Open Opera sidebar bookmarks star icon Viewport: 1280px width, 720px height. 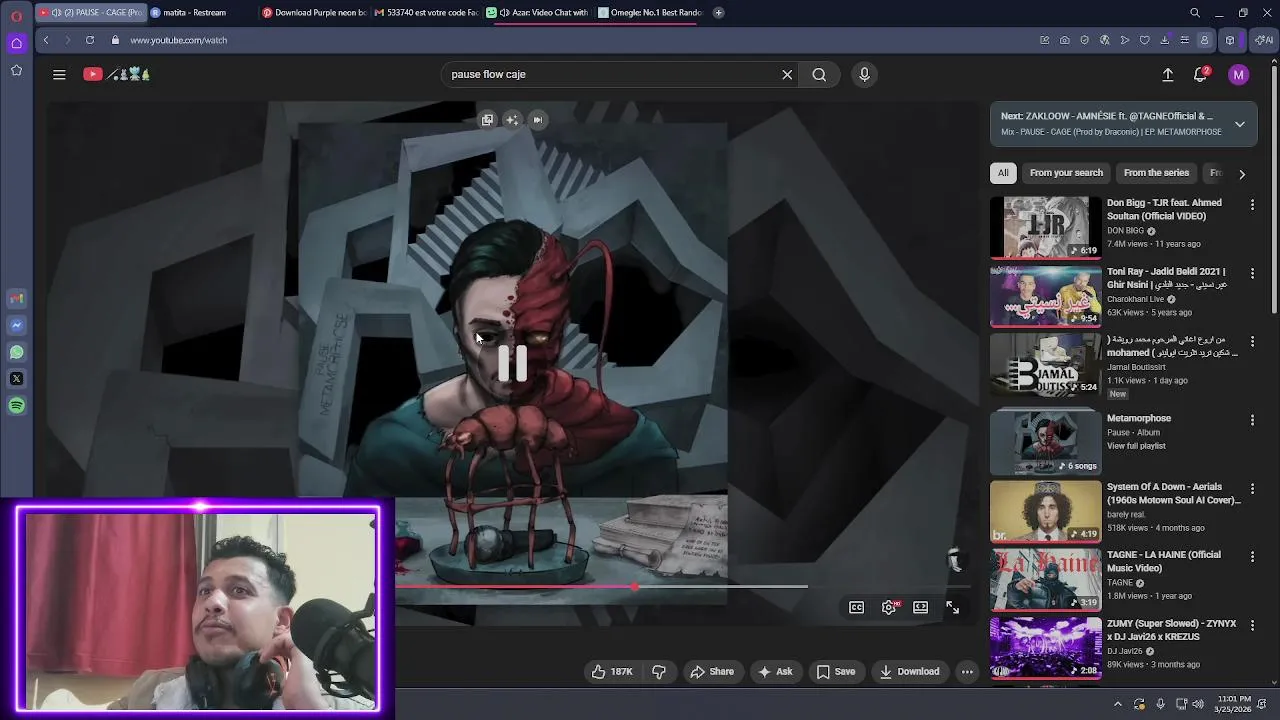click(x=16, y=70)
